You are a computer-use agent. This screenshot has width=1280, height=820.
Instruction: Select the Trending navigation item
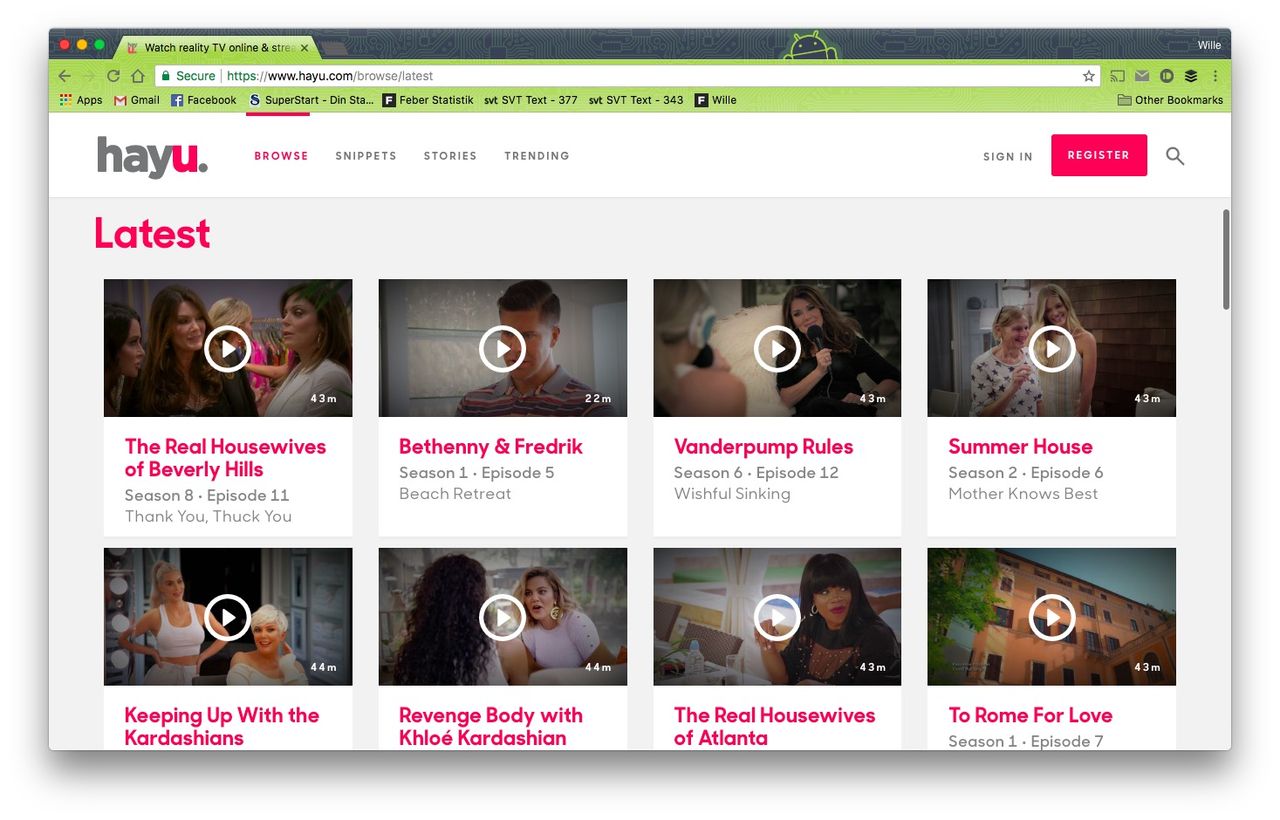[x=537, y=156]
